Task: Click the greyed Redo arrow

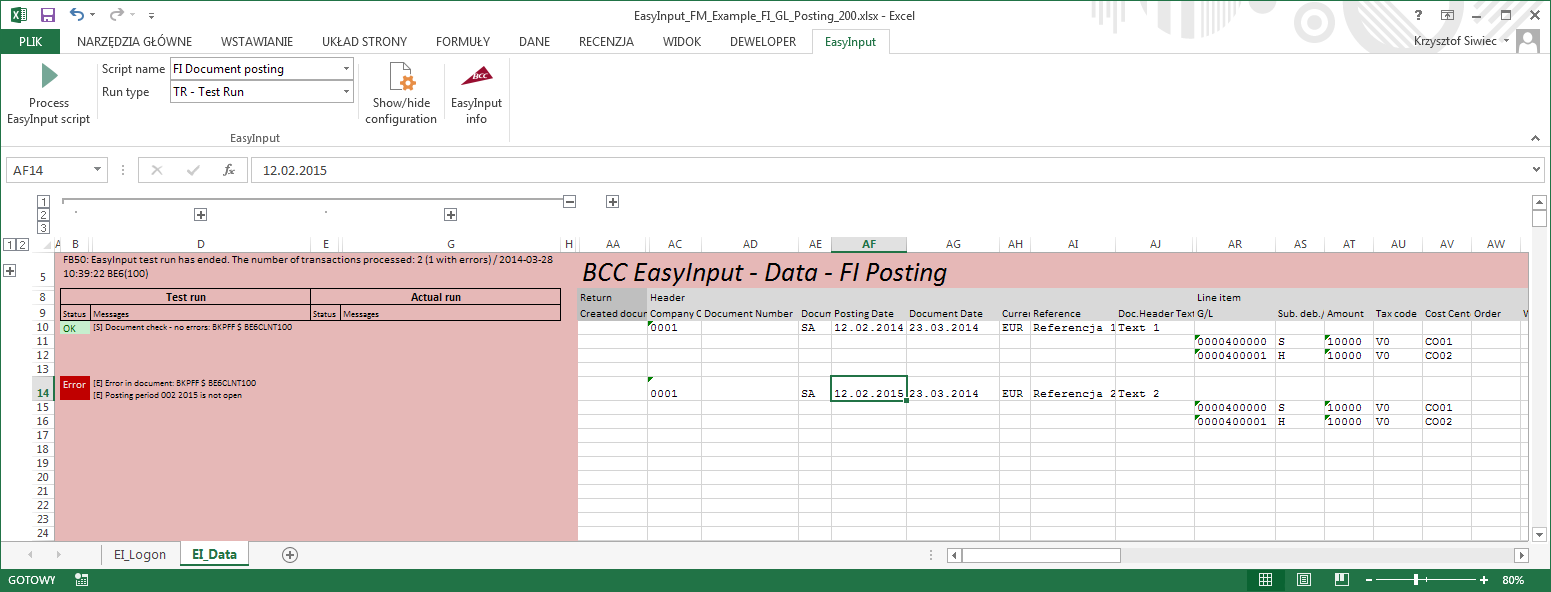Action: (x=116, y=15)
